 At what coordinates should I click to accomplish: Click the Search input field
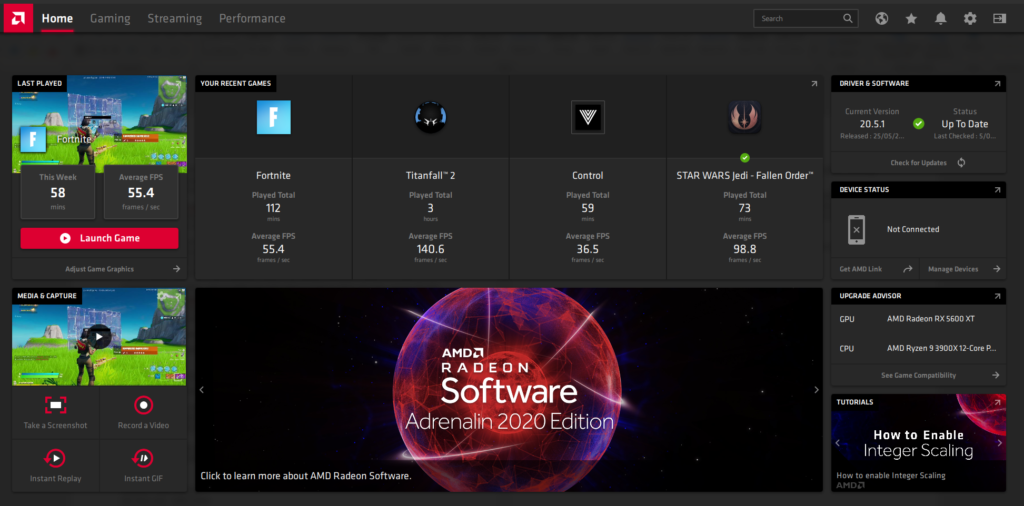pos(798,18)
